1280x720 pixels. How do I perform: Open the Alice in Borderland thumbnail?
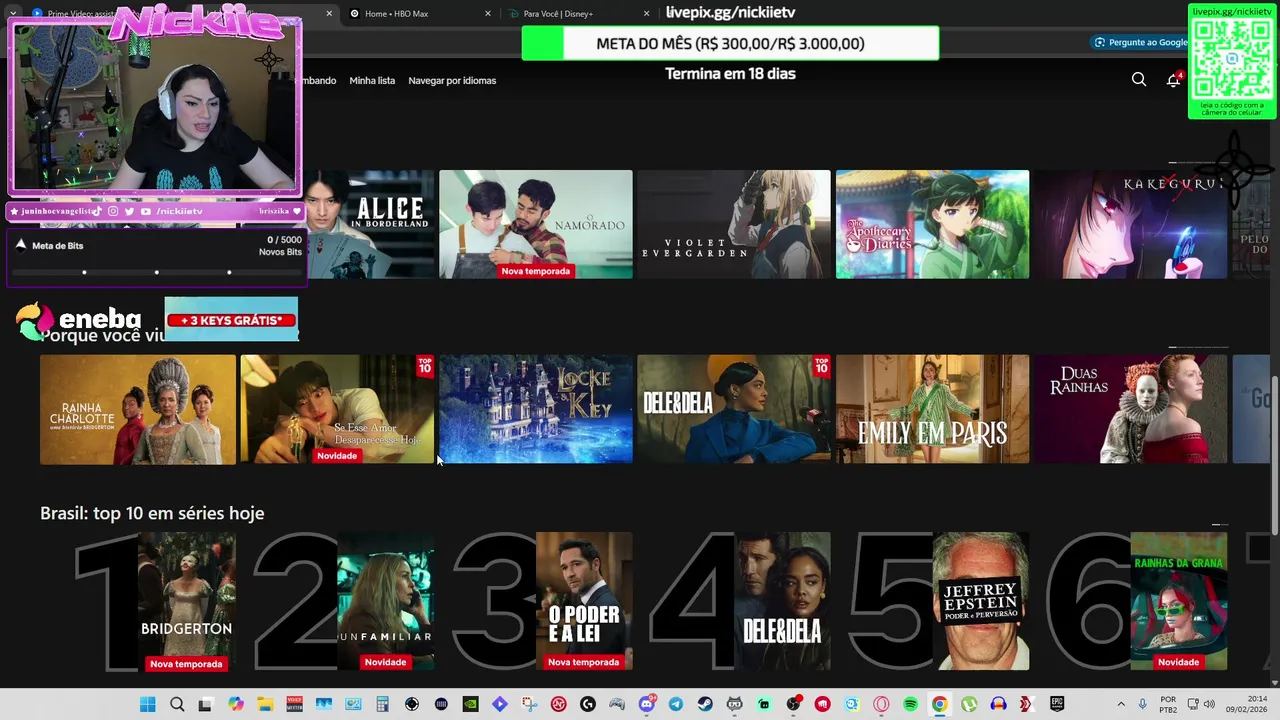(x=370, y=224)
